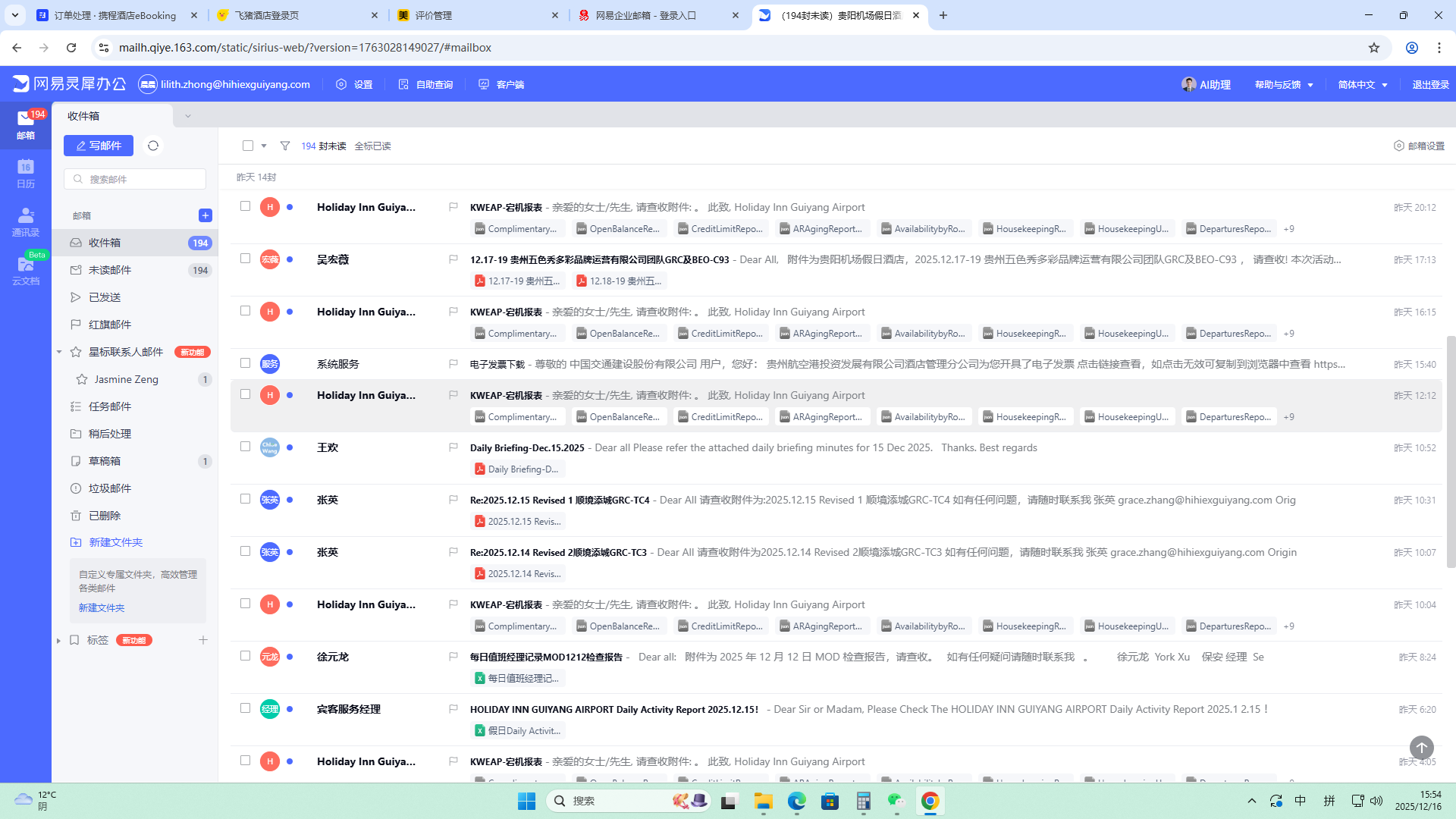The height and width of the screenshot is (819, 1456).
Task: Check the 王欢 Daily Briefing email
Action: (245, 447)
